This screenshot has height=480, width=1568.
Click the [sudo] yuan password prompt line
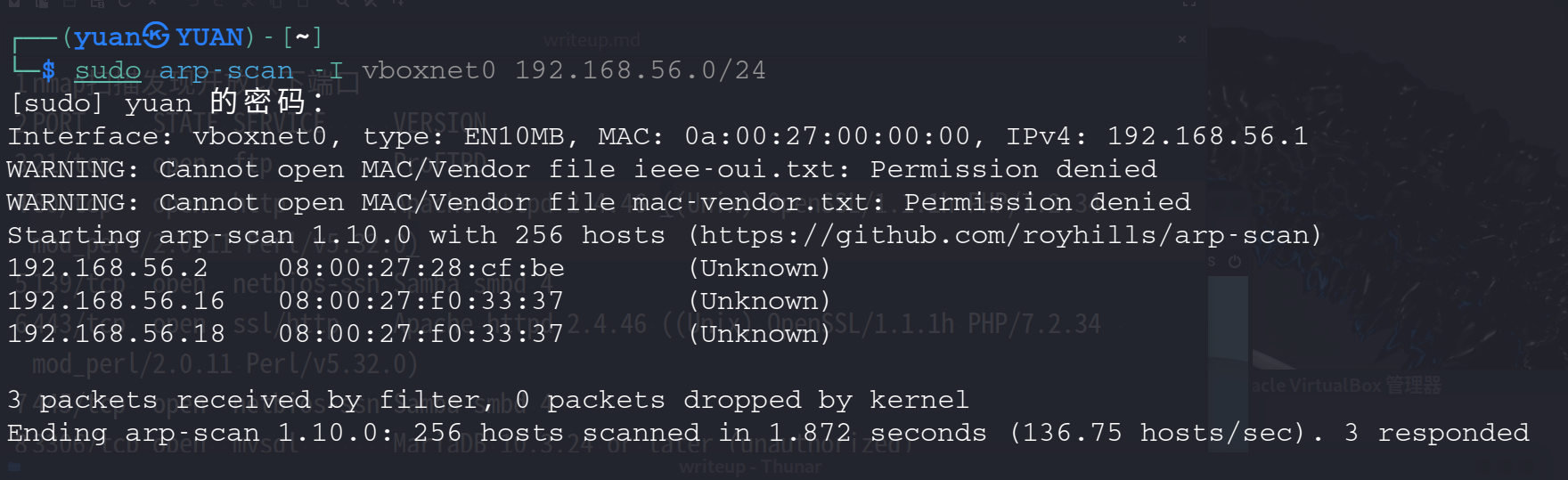click(x=166, y=102)
